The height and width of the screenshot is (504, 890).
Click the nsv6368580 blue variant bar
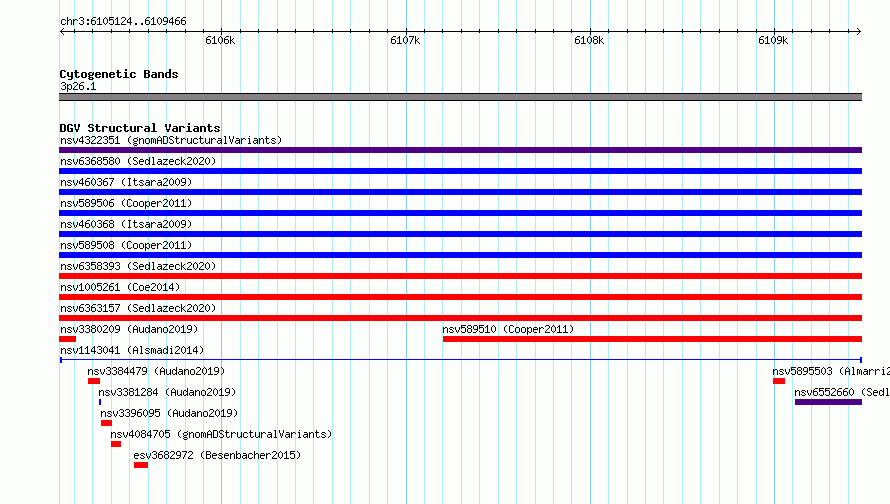(460, 171)
